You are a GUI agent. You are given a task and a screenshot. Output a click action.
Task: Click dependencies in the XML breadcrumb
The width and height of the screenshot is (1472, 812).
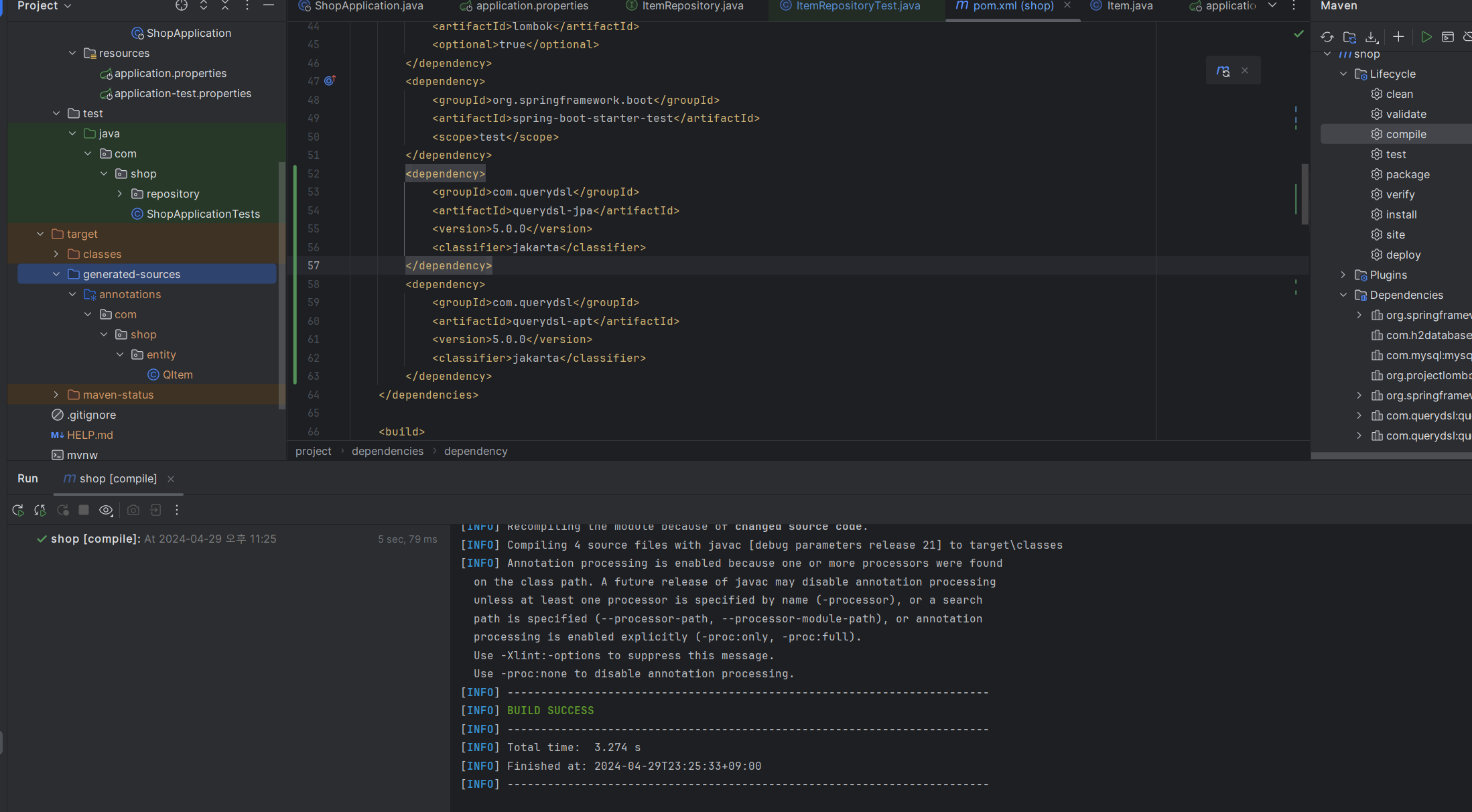tap(387, 452)
